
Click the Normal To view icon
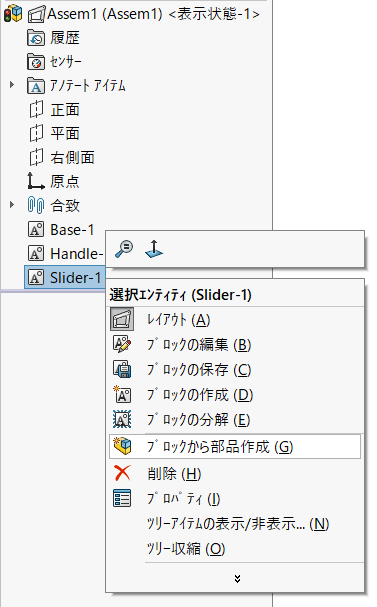[x=154, y=249]
